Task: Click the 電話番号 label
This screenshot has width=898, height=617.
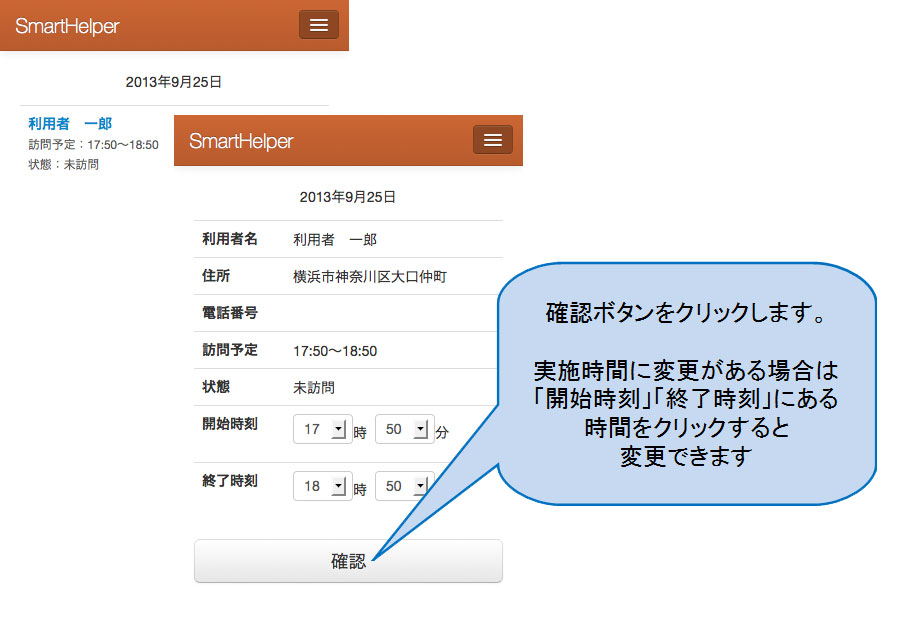Action: point(230,313)
